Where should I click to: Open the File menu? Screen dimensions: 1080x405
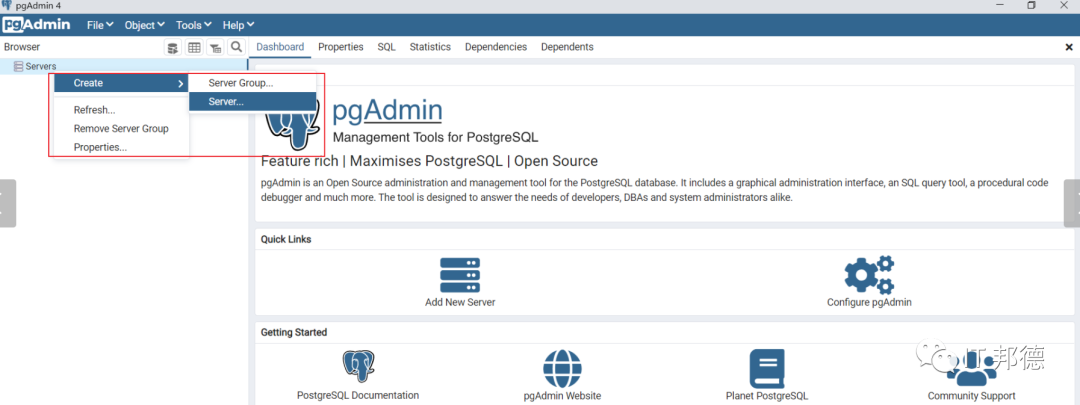pyautogui.click(x=100, y=25)
